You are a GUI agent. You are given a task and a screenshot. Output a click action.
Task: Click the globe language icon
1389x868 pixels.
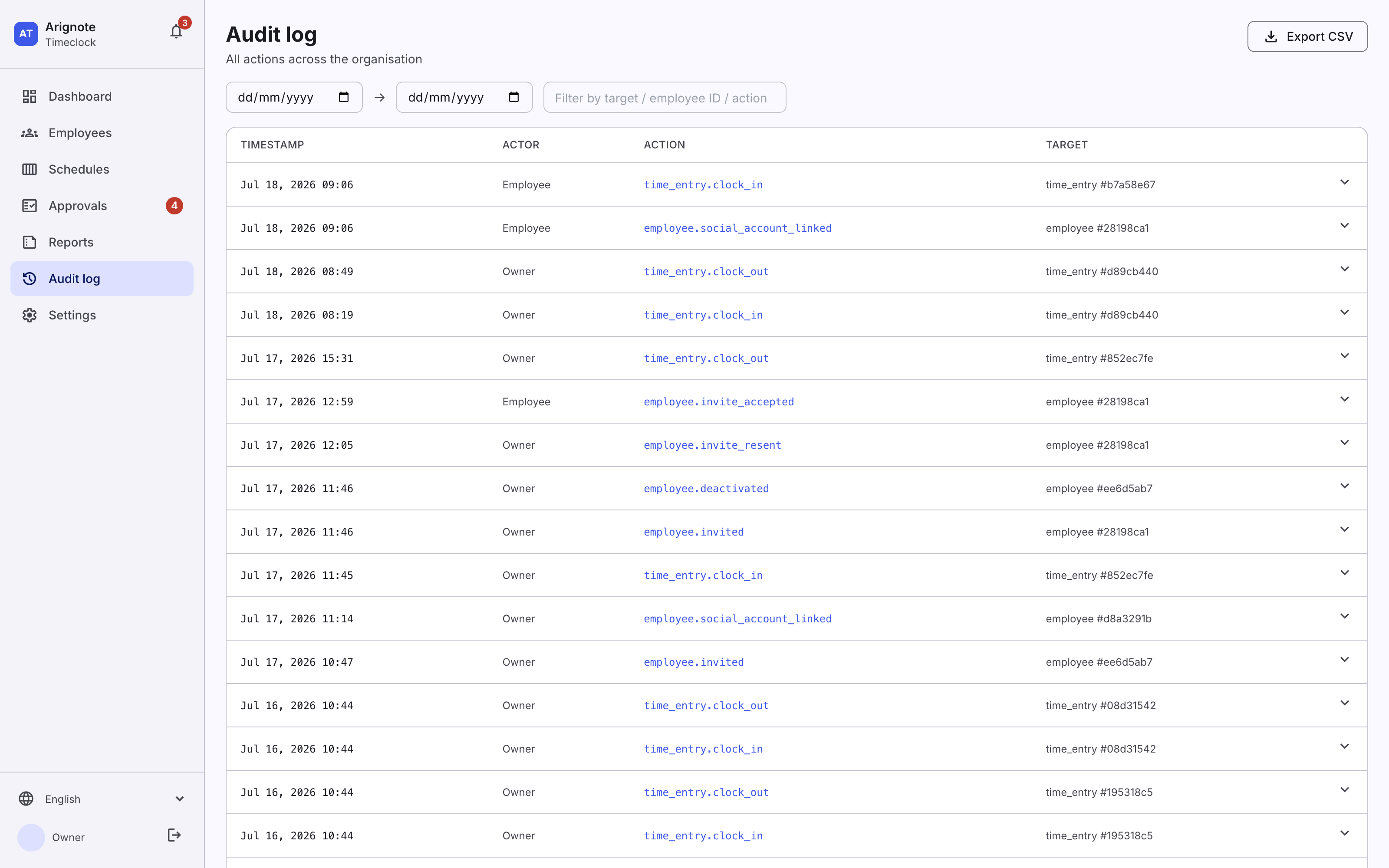click(x=26, y=799)
